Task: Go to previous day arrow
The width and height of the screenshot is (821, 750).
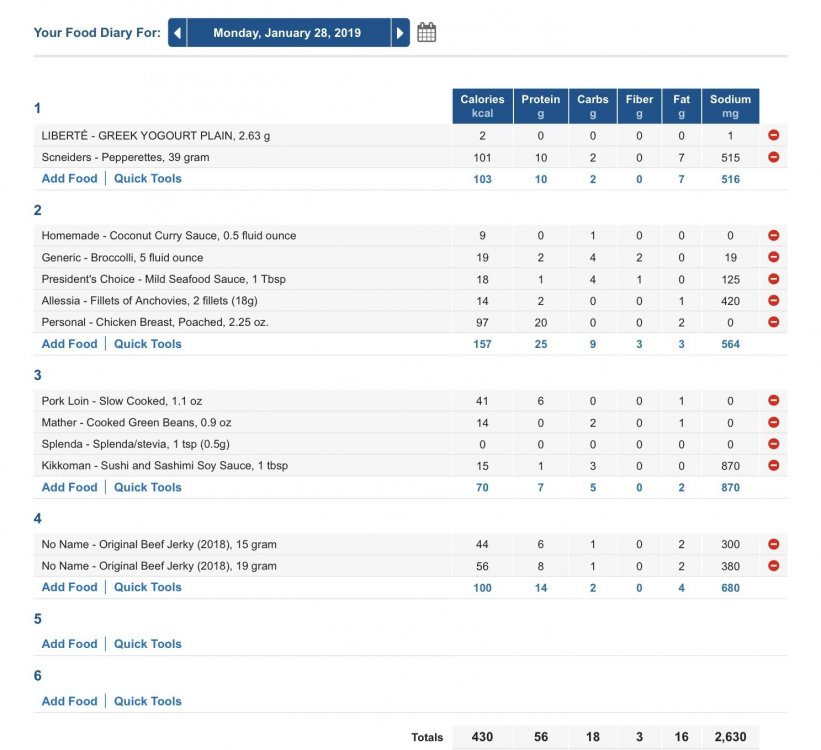Action: 177,32
